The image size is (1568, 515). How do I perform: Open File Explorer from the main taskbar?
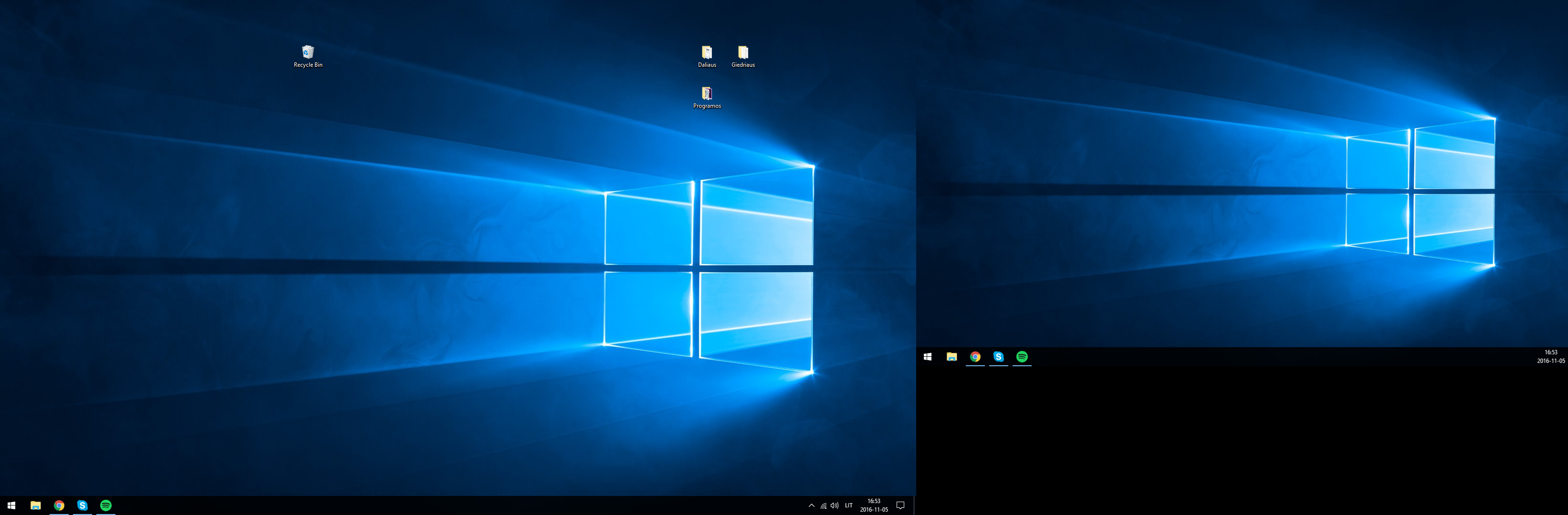[x=35, y=505]
